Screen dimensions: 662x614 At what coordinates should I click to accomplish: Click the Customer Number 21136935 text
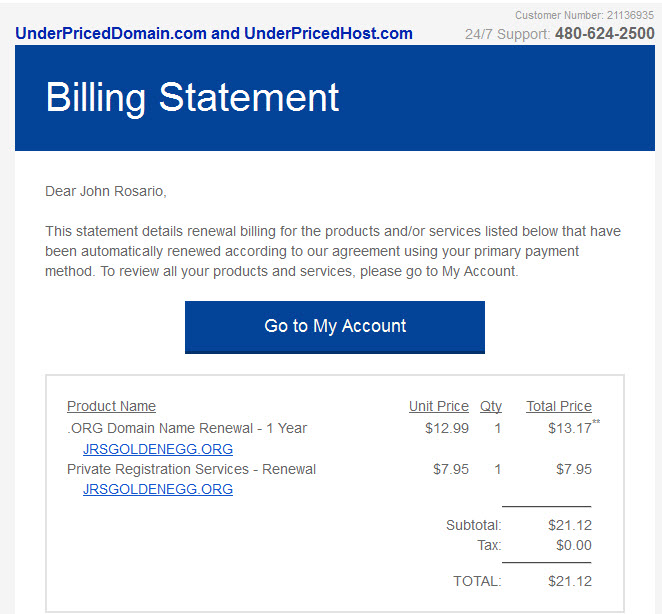coord(584,15)
